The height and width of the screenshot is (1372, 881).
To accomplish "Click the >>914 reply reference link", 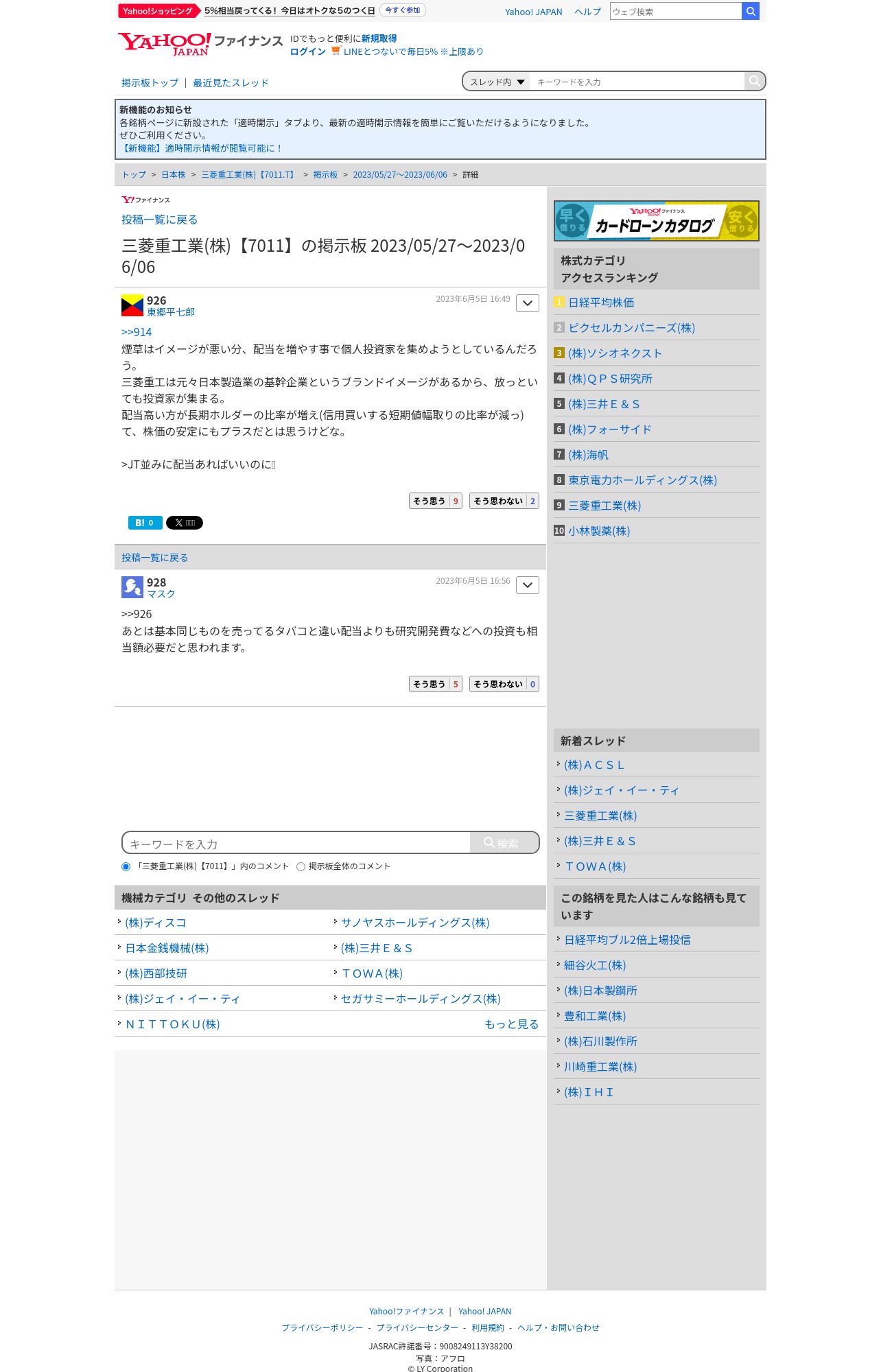I will 137,332.
